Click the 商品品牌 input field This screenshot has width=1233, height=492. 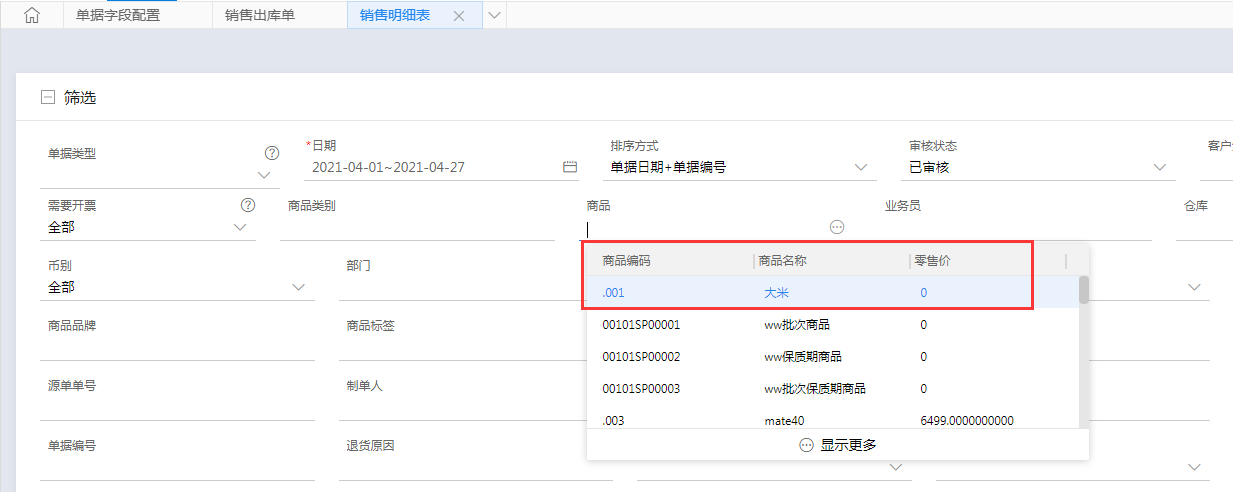coord(177,348)
